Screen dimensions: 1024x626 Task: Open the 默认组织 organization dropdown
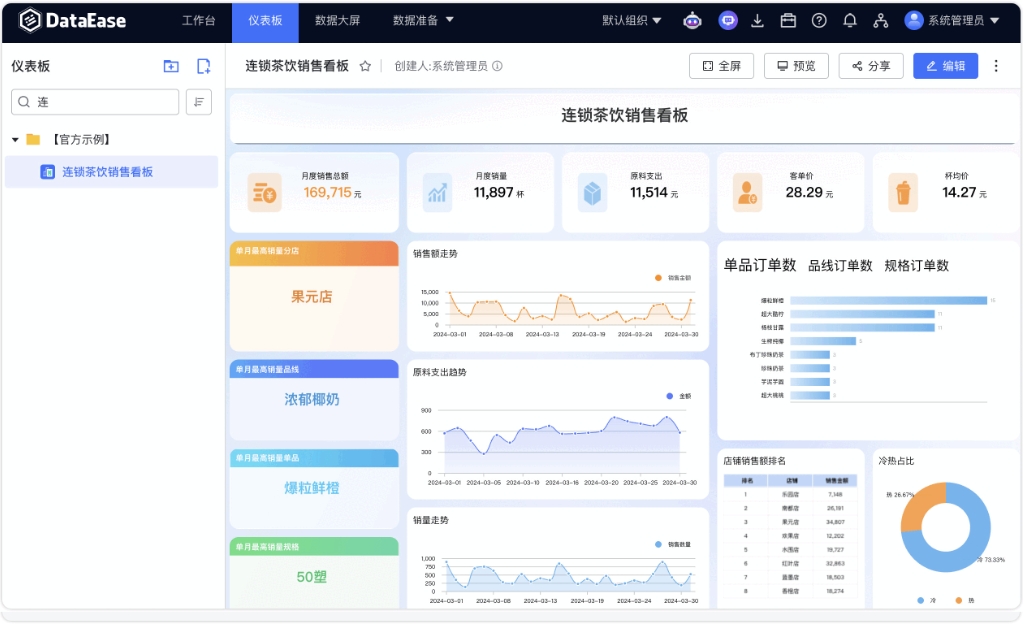(x=632, y=20)
